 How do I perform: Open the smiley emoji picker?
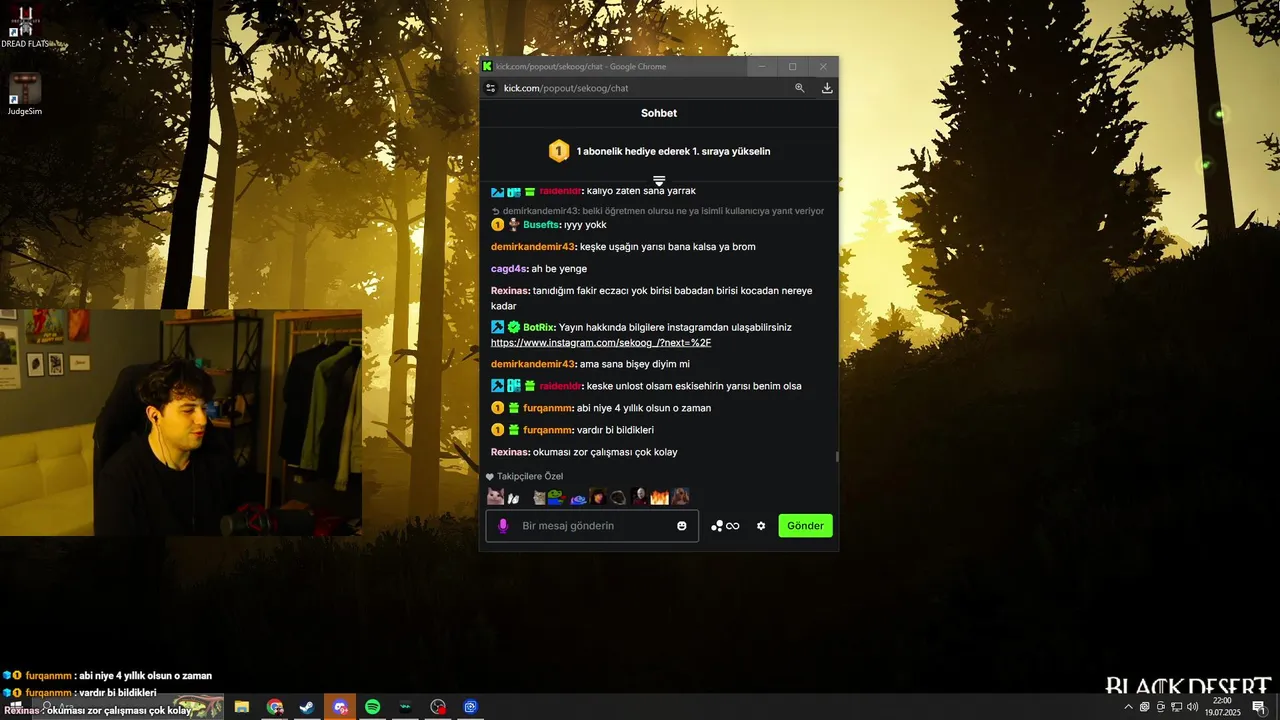(682, 526)
